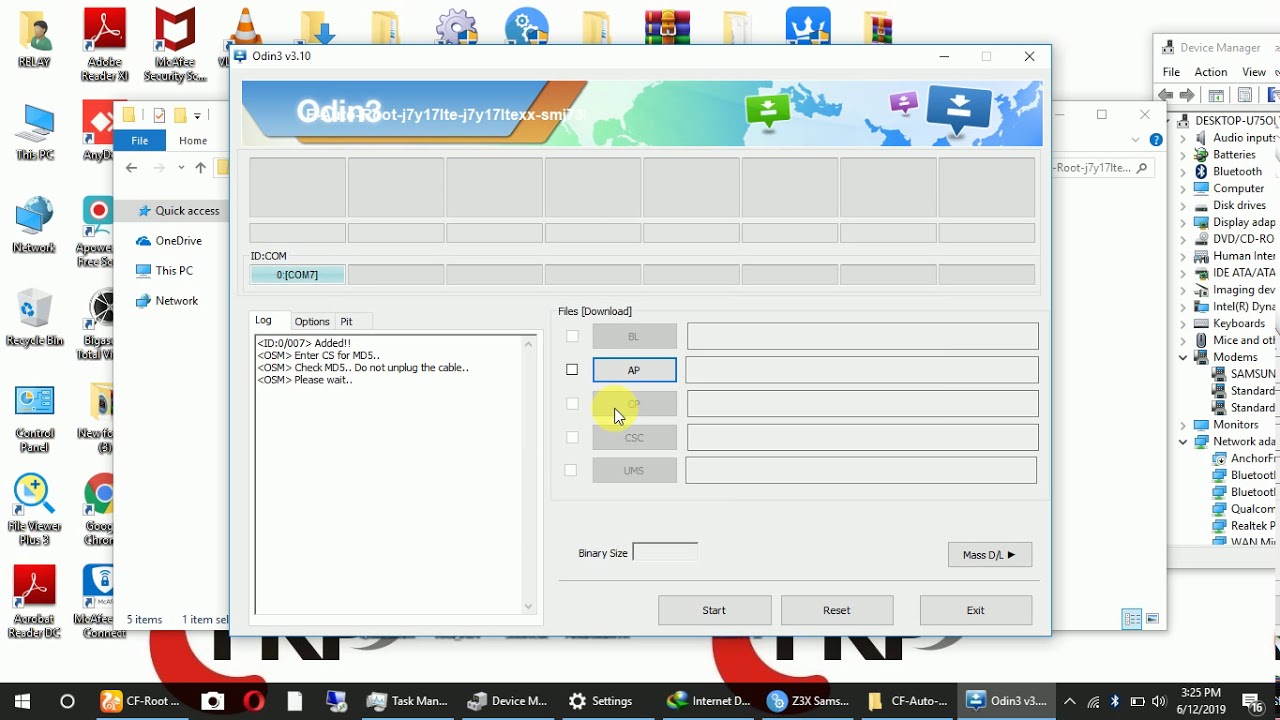The width and height of the screenshot is (1280, 720).
Task: Open the Notification Center in the taskbar
Action: coord(1252,701)
